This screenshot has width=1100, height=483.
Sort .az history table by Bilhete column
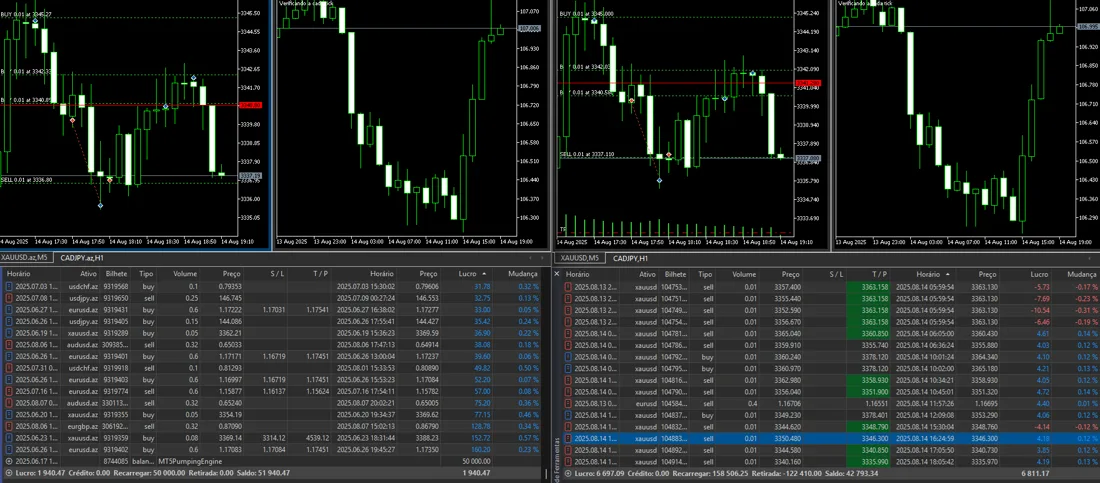click(116, 274)
